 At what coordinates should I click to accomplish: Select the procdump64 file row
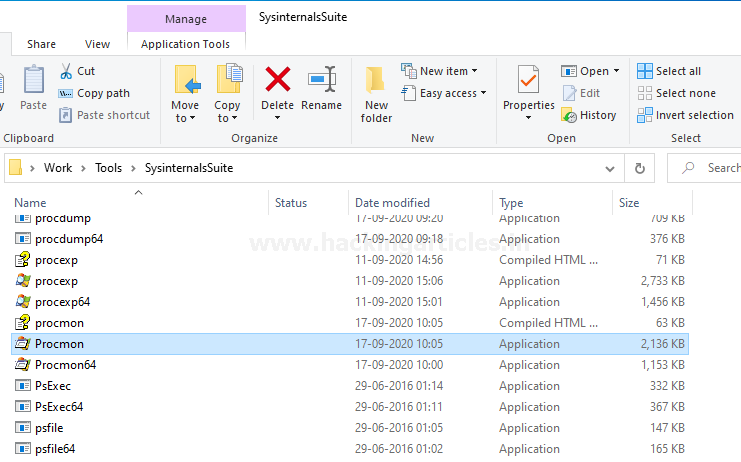coord(350,239)
